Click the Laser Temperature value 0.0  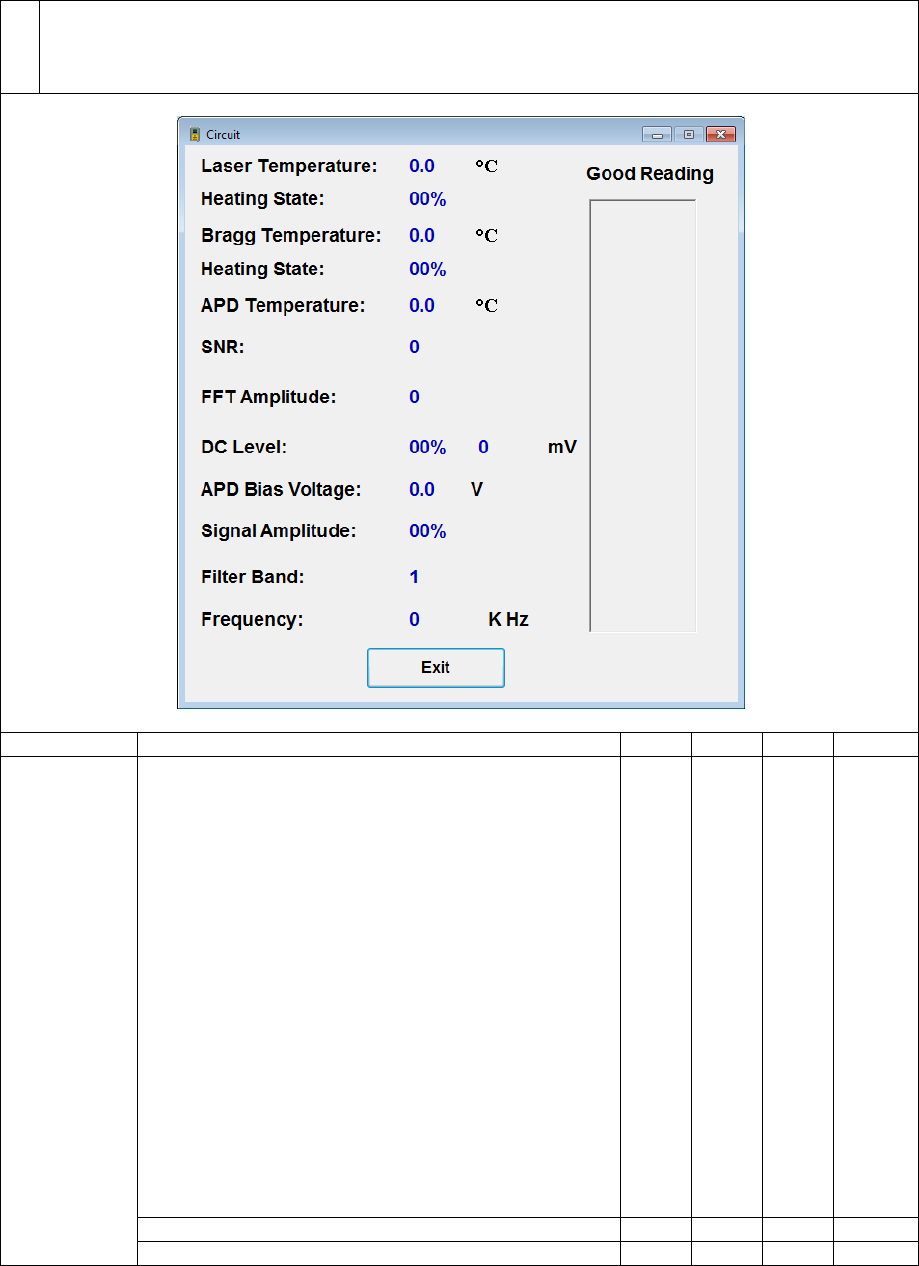coord(422,166)
